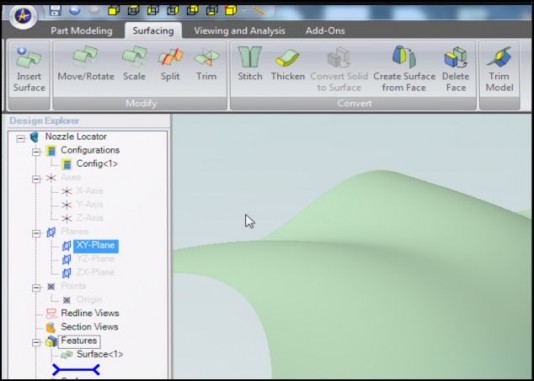Collapse the Features node
The width and height of the screenshot is (534, 381).
tap(36, 343)
